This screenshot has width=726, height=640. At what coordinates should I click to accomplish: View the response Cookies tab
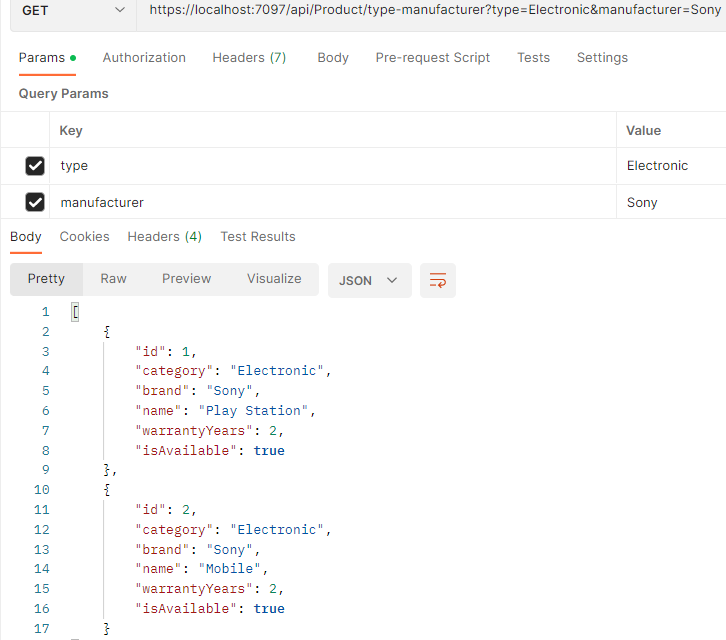(x=84, y=237)
